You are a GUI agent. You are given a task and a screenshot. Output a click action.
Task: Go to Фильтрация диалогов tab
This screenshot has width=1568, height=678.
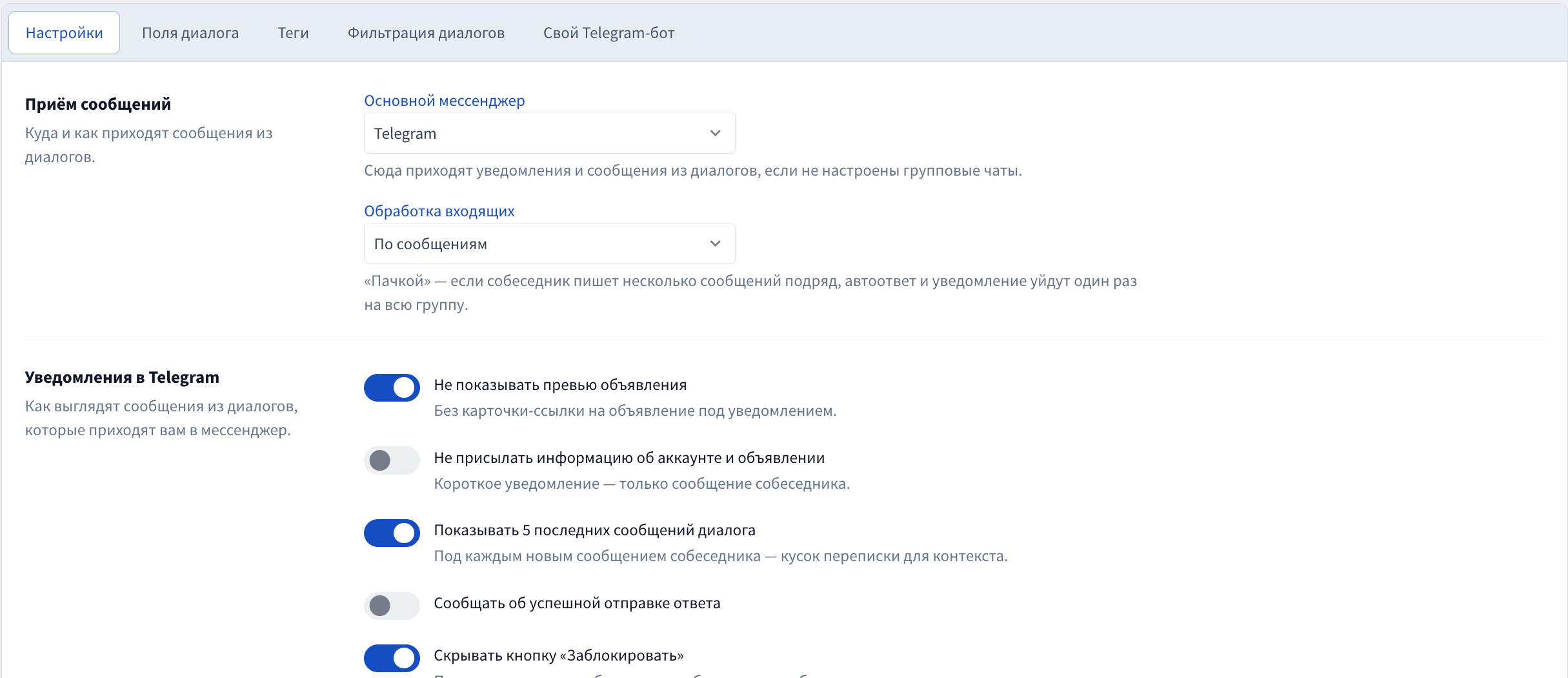click(426, 33)
